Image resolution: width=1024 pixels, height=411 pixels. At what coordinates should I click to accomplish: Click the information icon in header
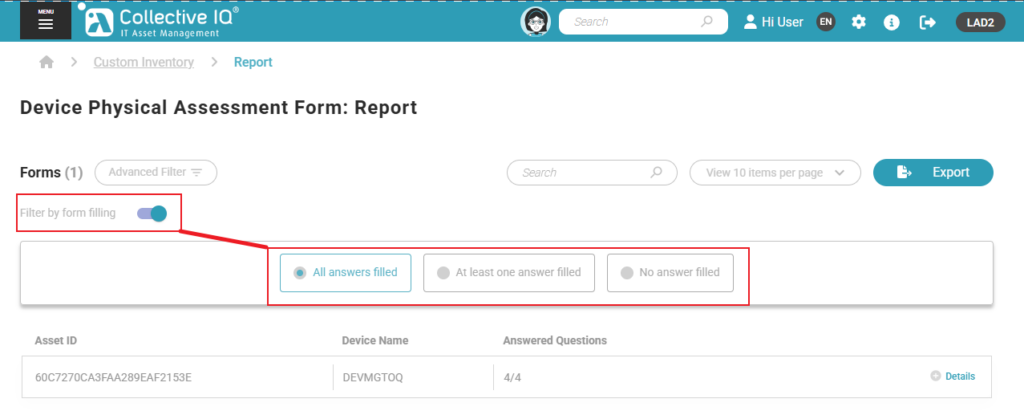(x=892, y=22)
